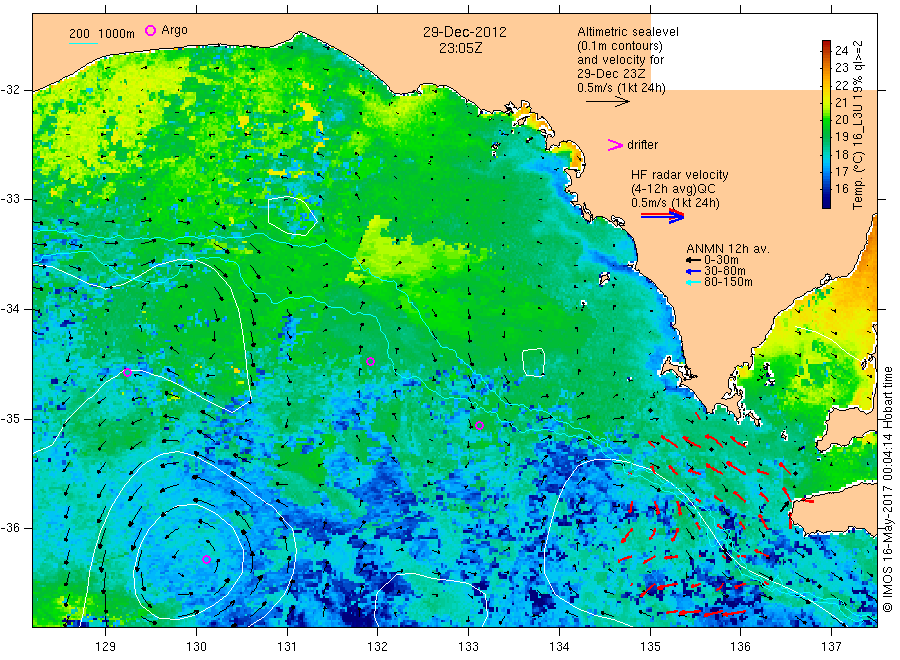Click the colorbar value '17'
The image size is (900, 660).
point(841,171)
